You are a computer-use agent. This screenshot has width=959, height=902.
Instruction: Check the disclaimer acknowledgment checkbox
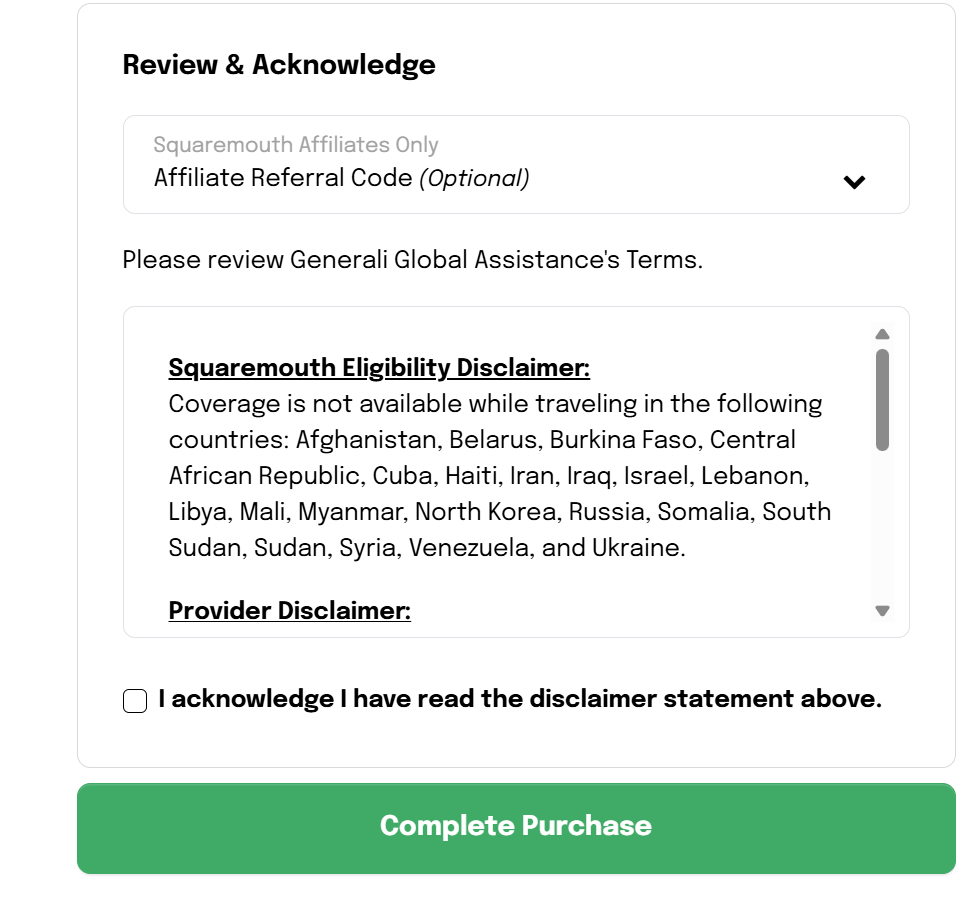click(x=134, y=700)
